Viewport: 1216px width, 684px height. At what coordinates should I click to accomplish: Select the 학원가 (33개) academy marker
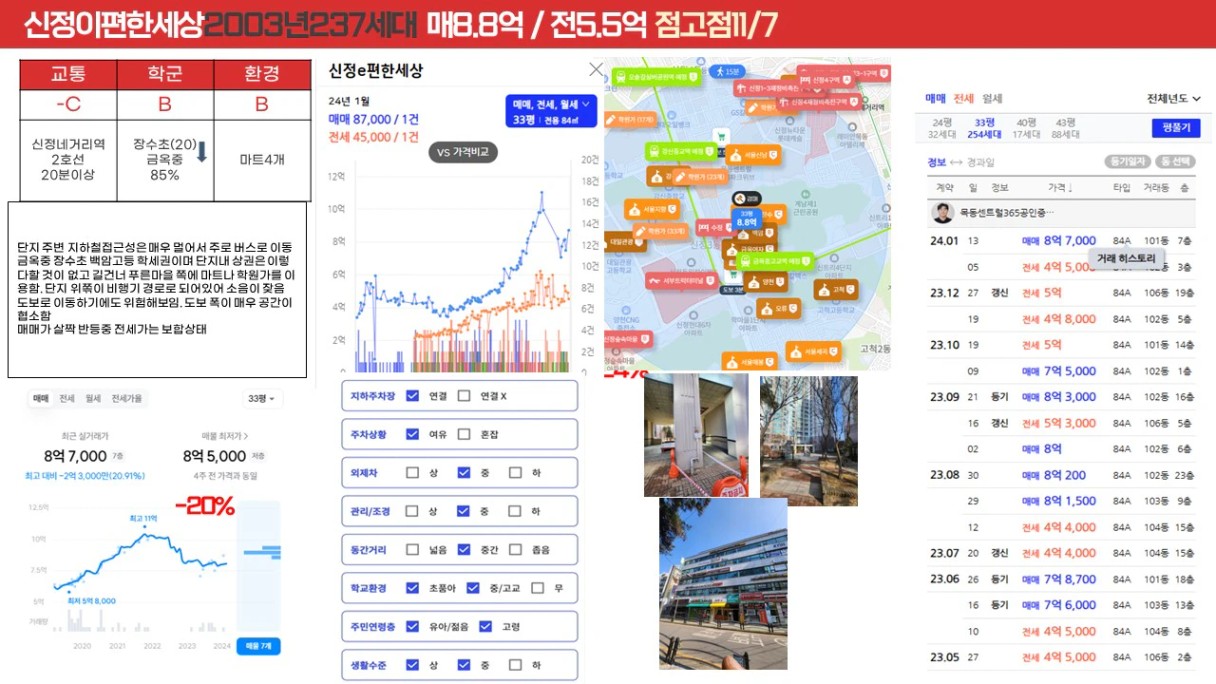click(658, 231)
